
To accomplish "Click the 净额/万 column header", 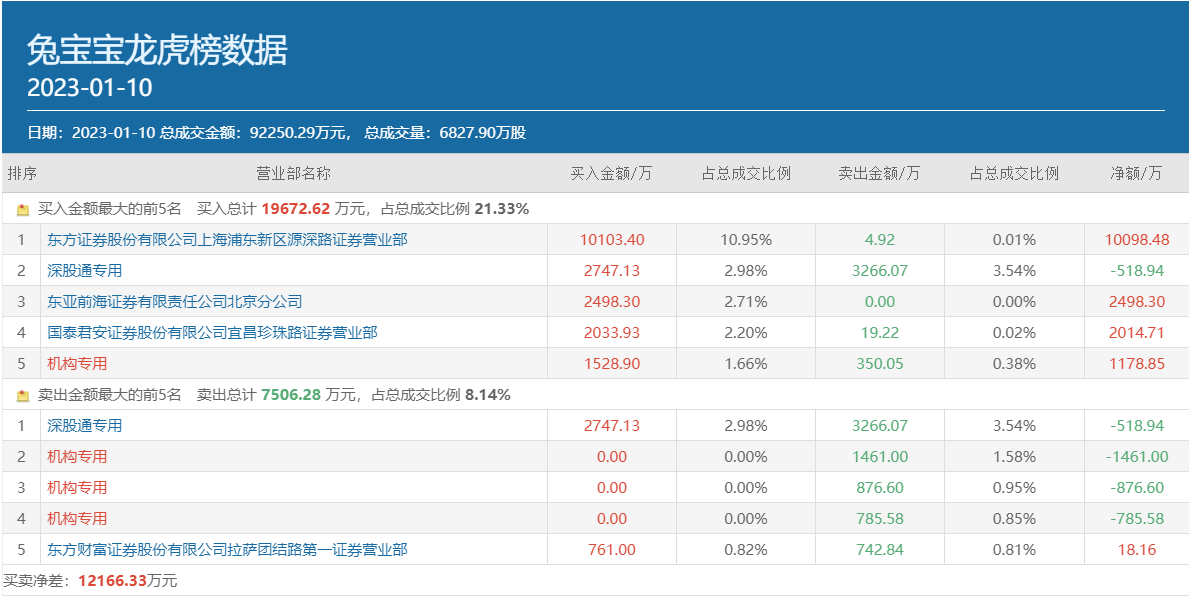I will [x=1136, y=174].
